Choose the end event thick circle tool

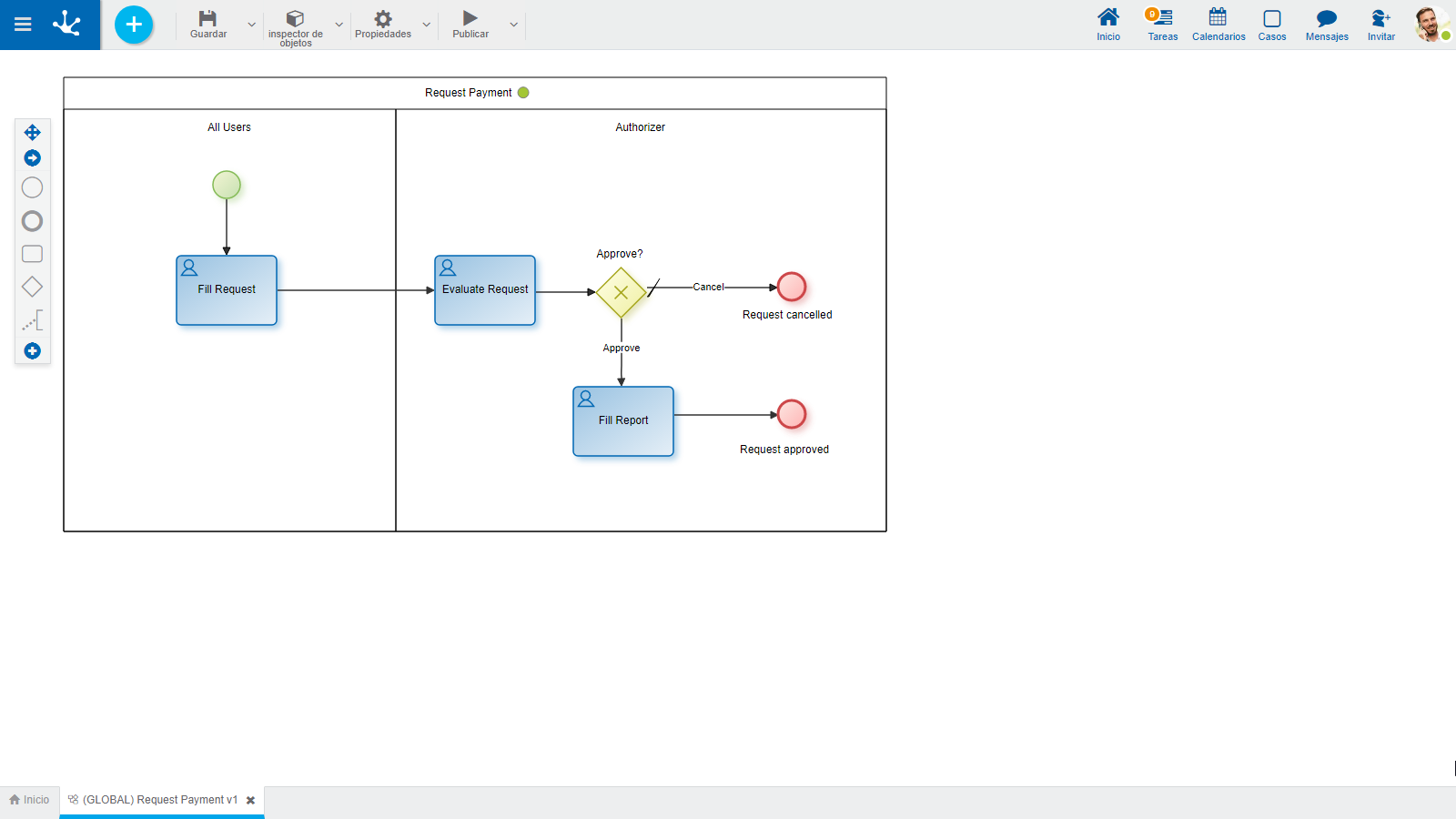32,221
